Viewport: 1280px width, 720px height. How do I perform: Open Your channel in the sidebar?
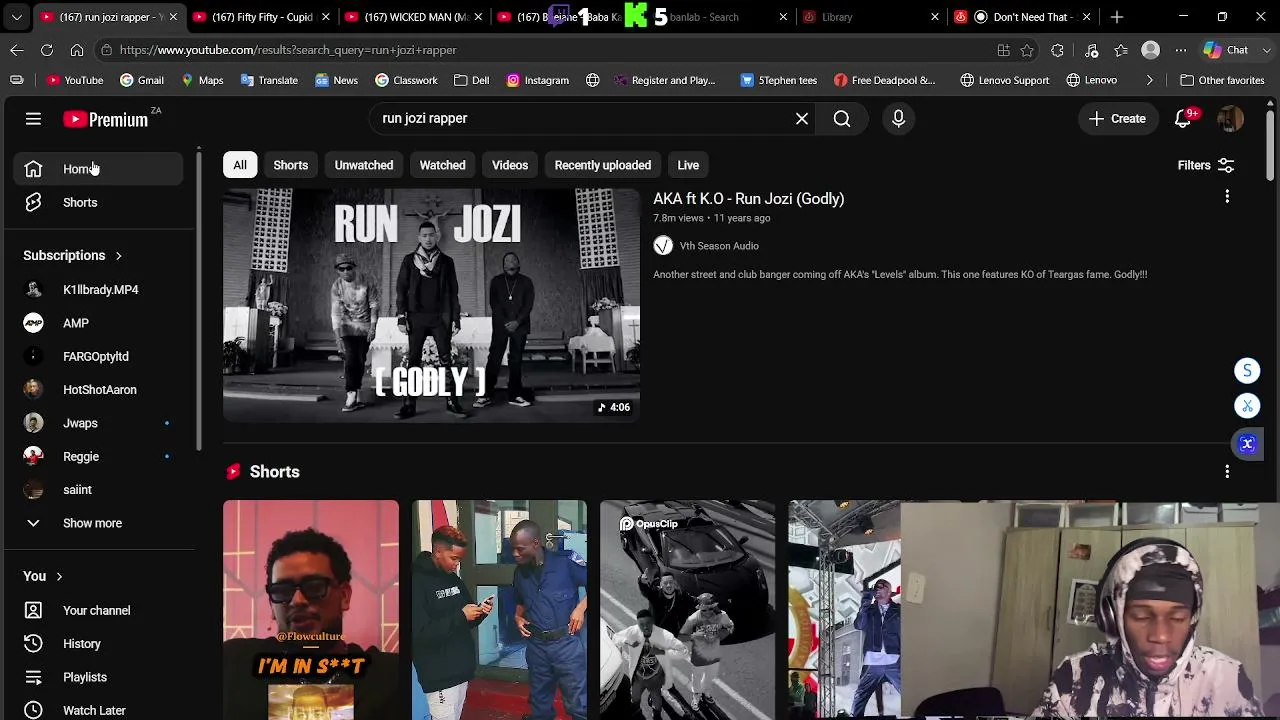coord(98,610)
